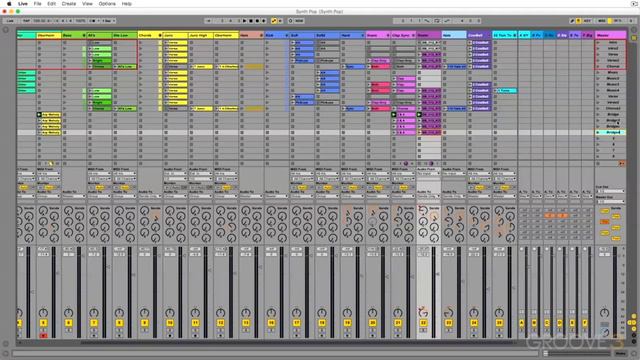Image resolution: width=640 pixels, height=360 pixels.
Task: Open the Cue Out chooser
Action: 610,191
